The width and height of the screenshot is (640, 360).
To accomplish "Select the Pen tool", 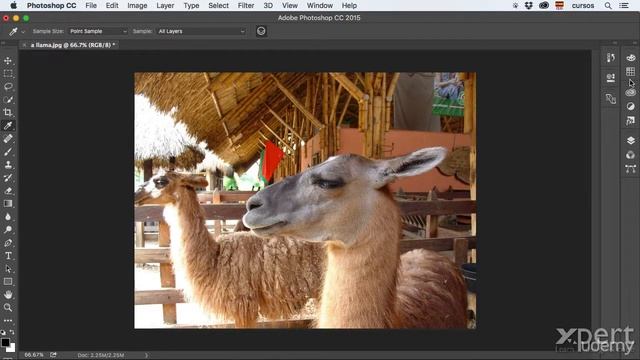I will click(8, 243).
